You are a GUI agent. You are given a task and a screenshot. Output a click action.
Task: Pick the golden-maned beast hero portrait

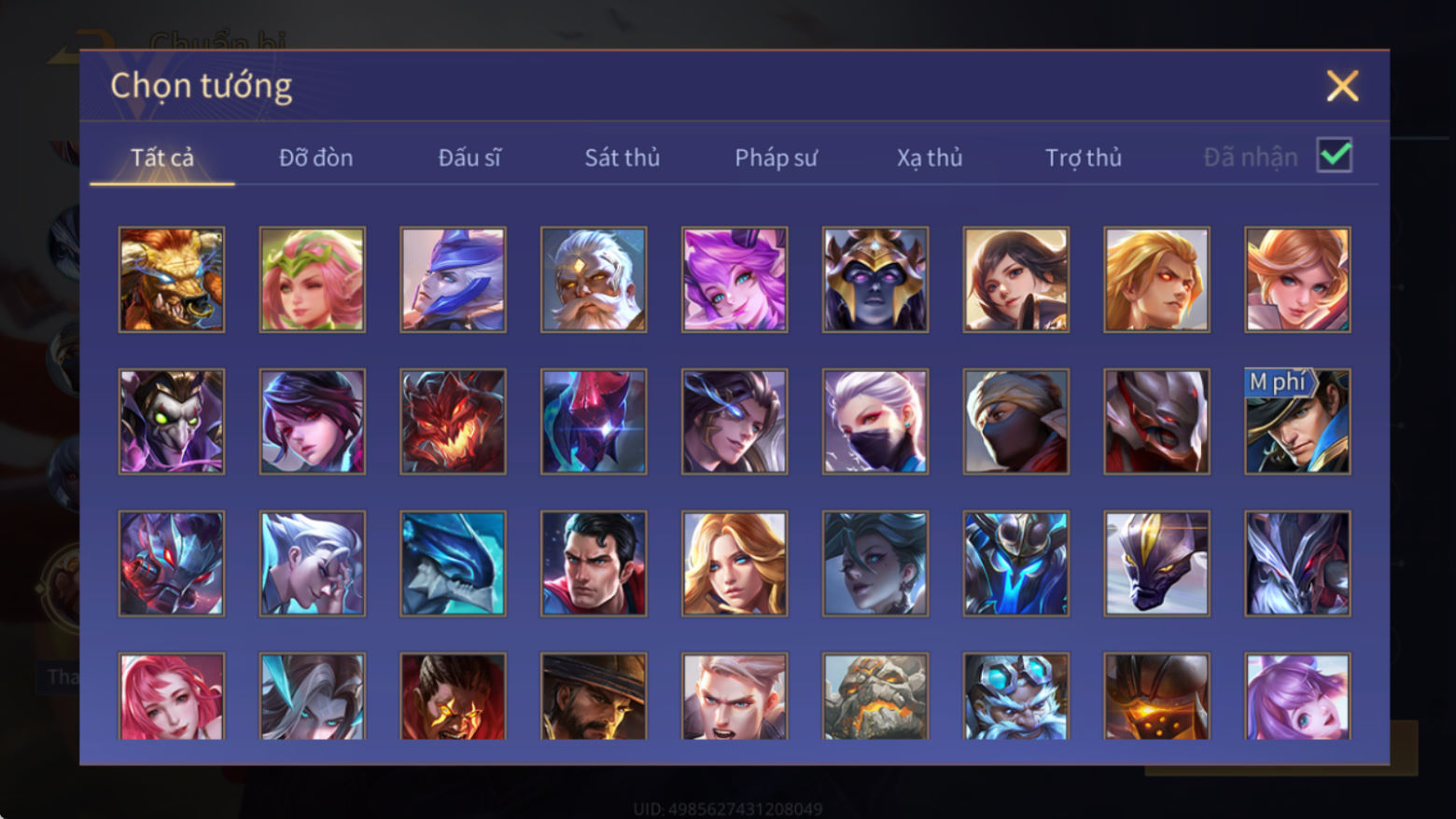click(x=172, y=280)
